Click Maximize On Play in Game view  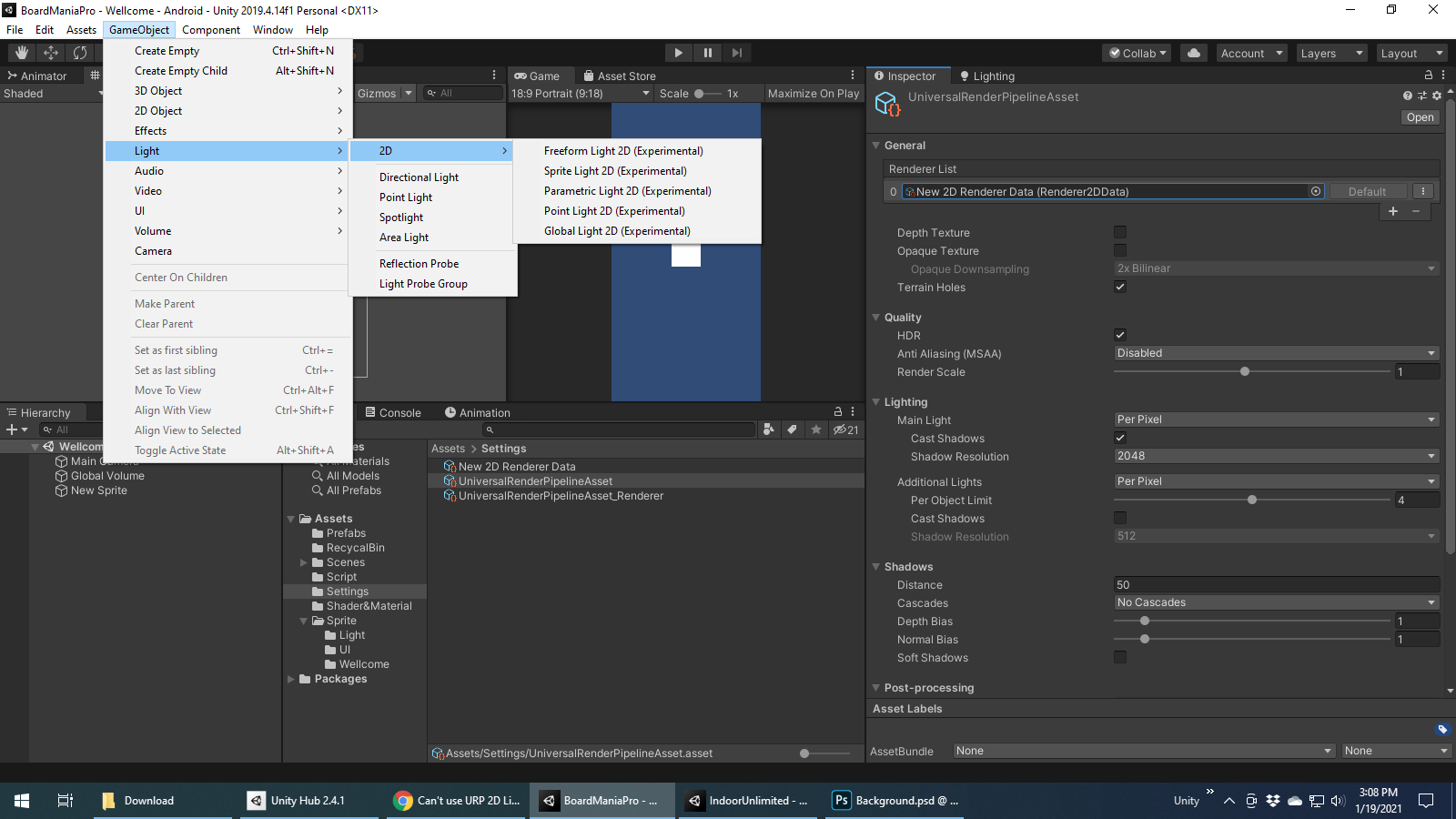click(x=812, y=93)
